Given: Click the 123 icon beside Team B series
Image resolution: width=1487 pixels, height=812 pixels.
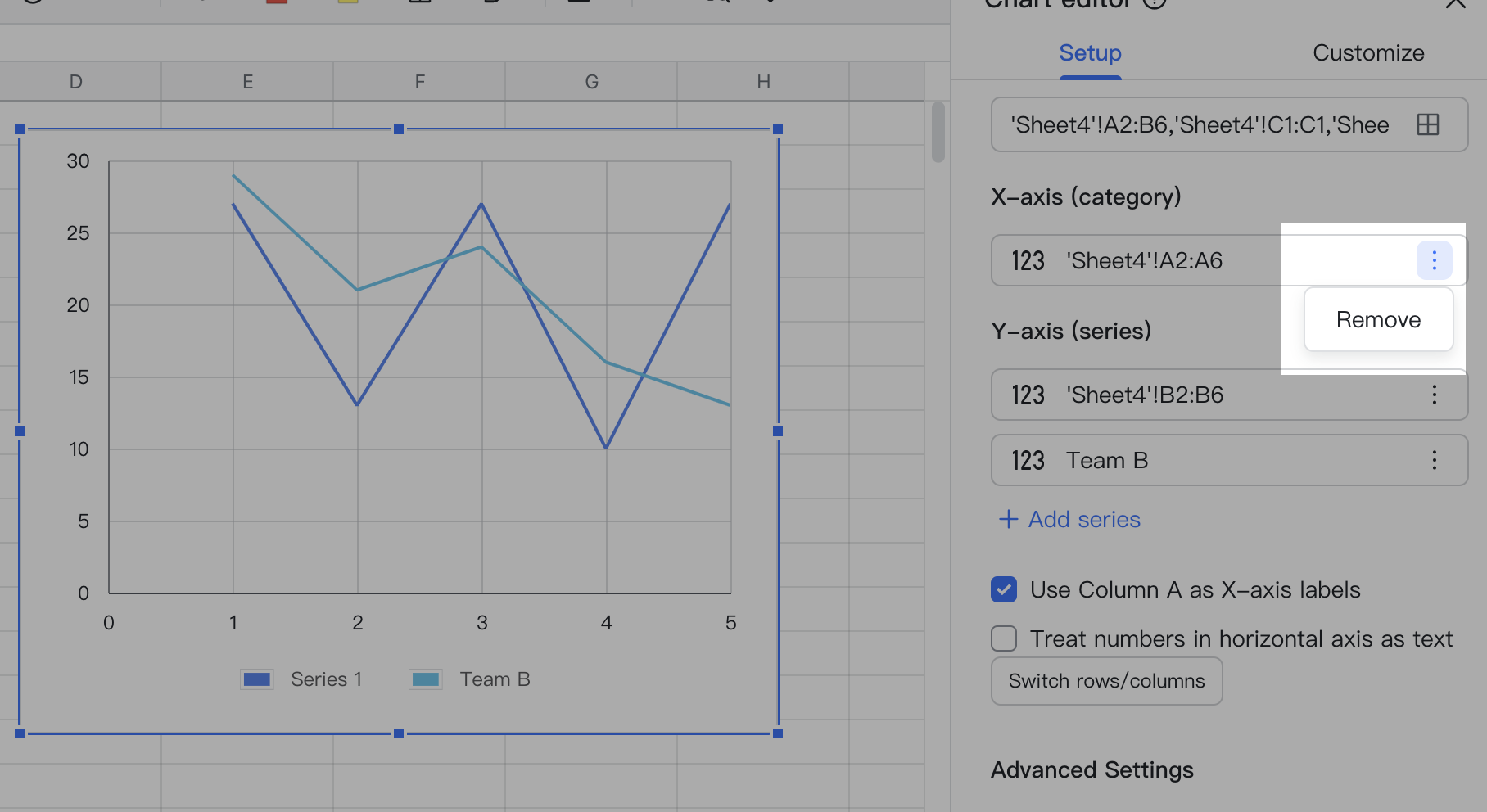Looking at the screenshot, I should pos(1027,460).
